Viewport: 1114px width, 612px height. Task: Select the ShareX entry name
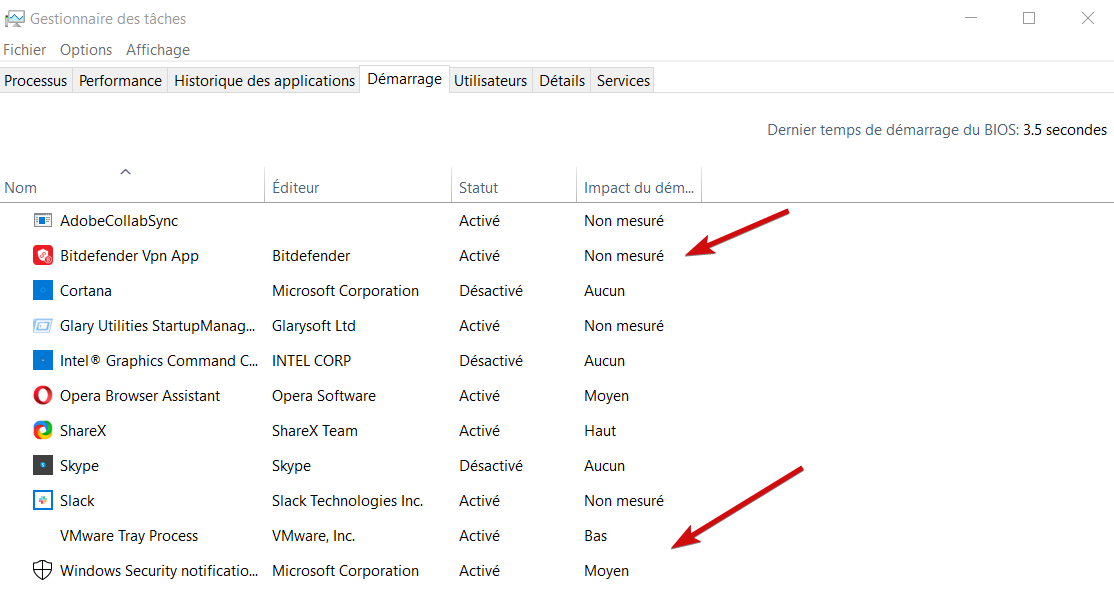[82, 430]
